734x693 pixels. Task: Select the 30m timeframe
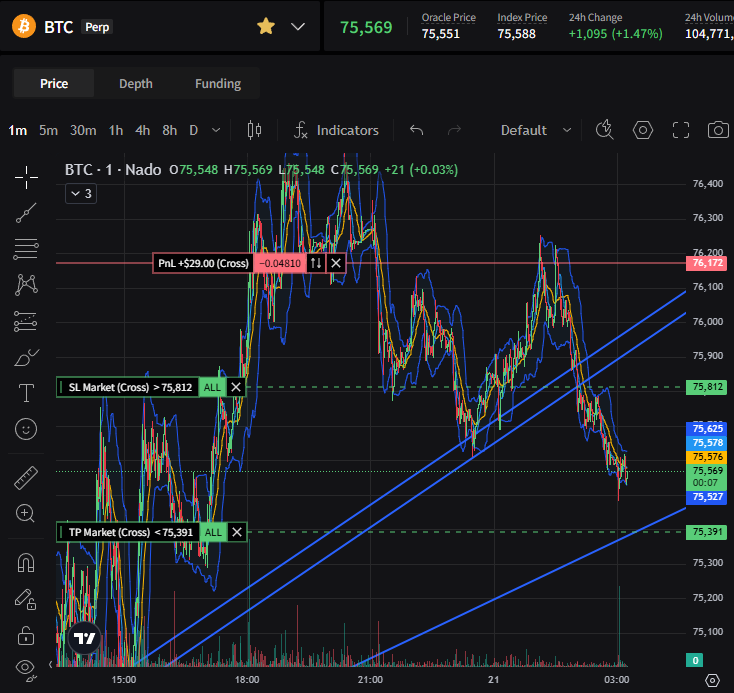pos(83,130)
